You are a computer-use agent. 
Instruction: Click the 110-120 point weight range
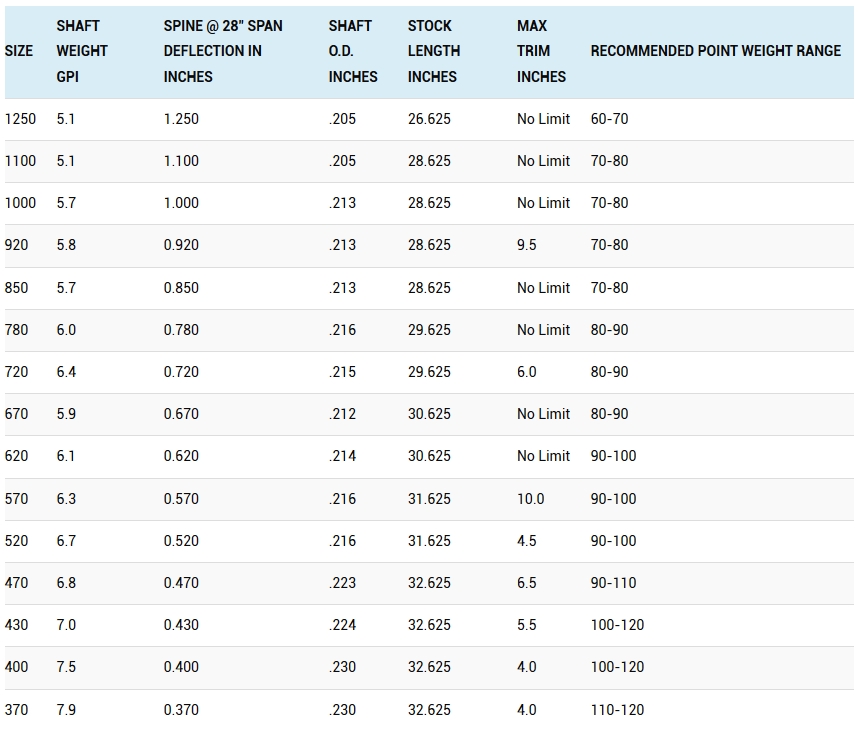(617, 710)
